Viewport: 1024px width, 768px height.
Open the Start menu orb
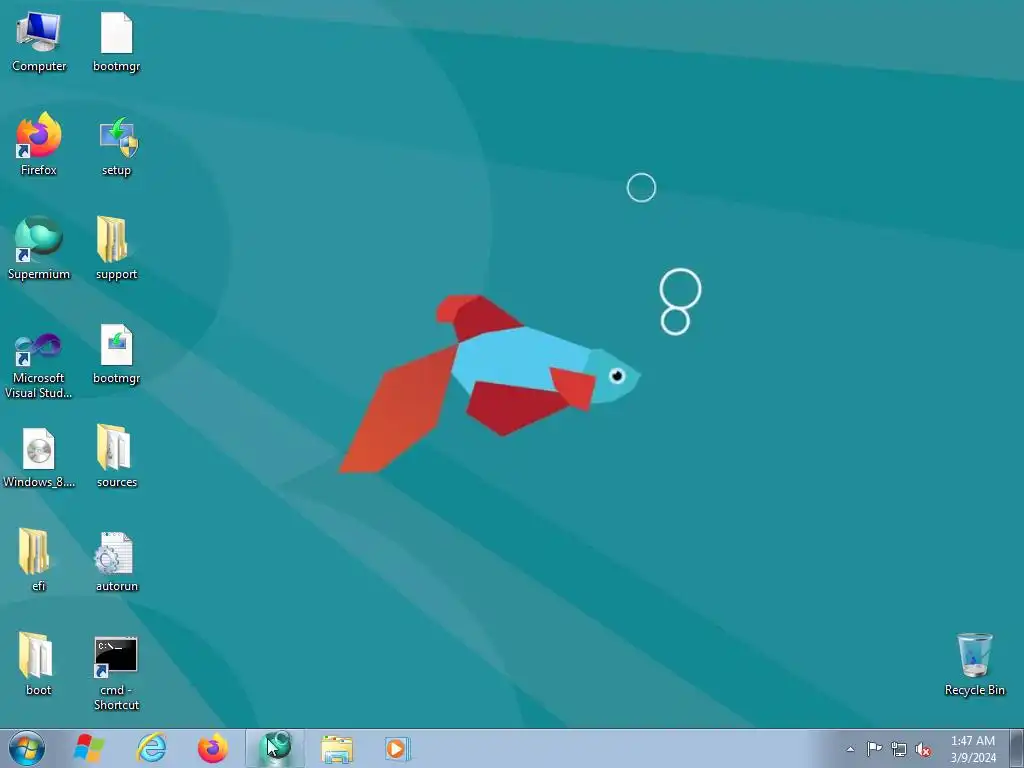point(27,748)
